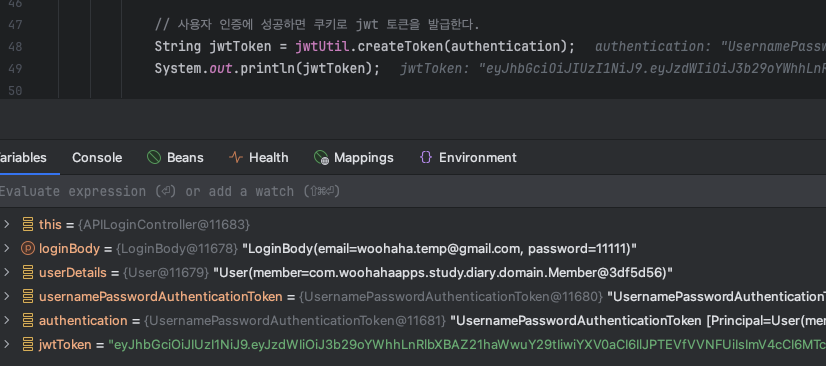Switch to the Variables tab
The height and width of the screenshot is (366, 826).
tap(23, 157)
